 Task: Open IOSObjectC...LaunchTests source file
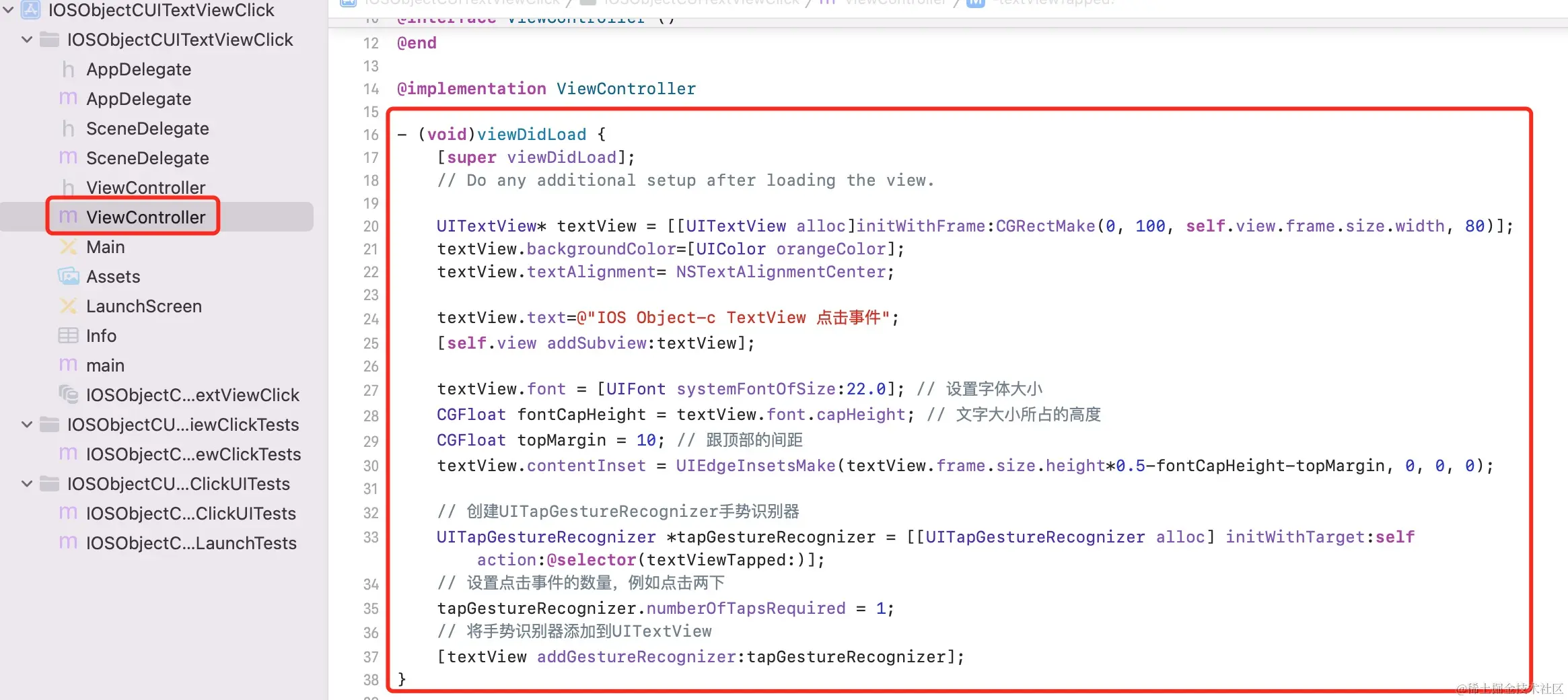click(191, 543)
